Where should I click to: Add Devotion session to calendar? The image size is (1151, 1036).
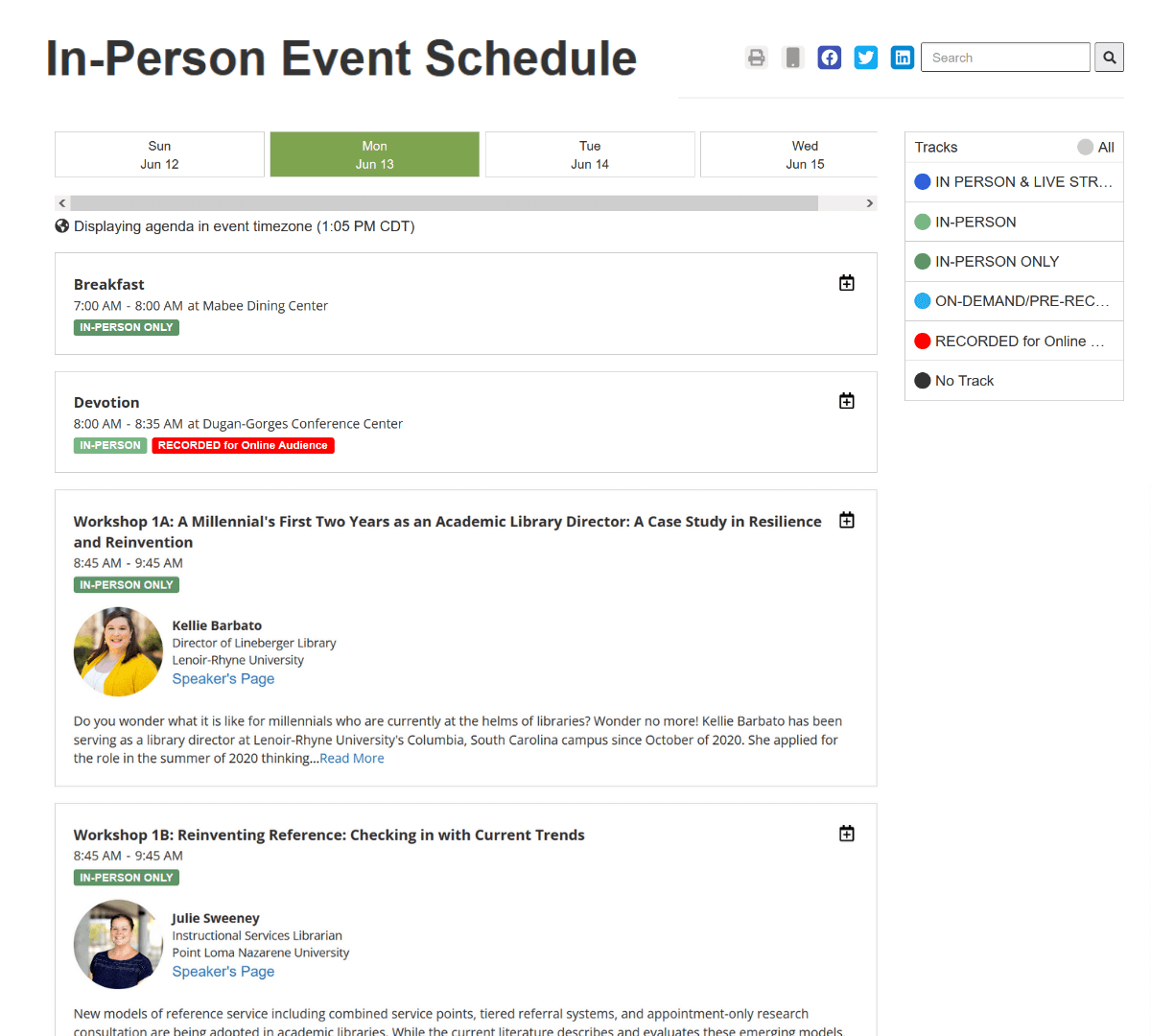(x=847, y=401)
